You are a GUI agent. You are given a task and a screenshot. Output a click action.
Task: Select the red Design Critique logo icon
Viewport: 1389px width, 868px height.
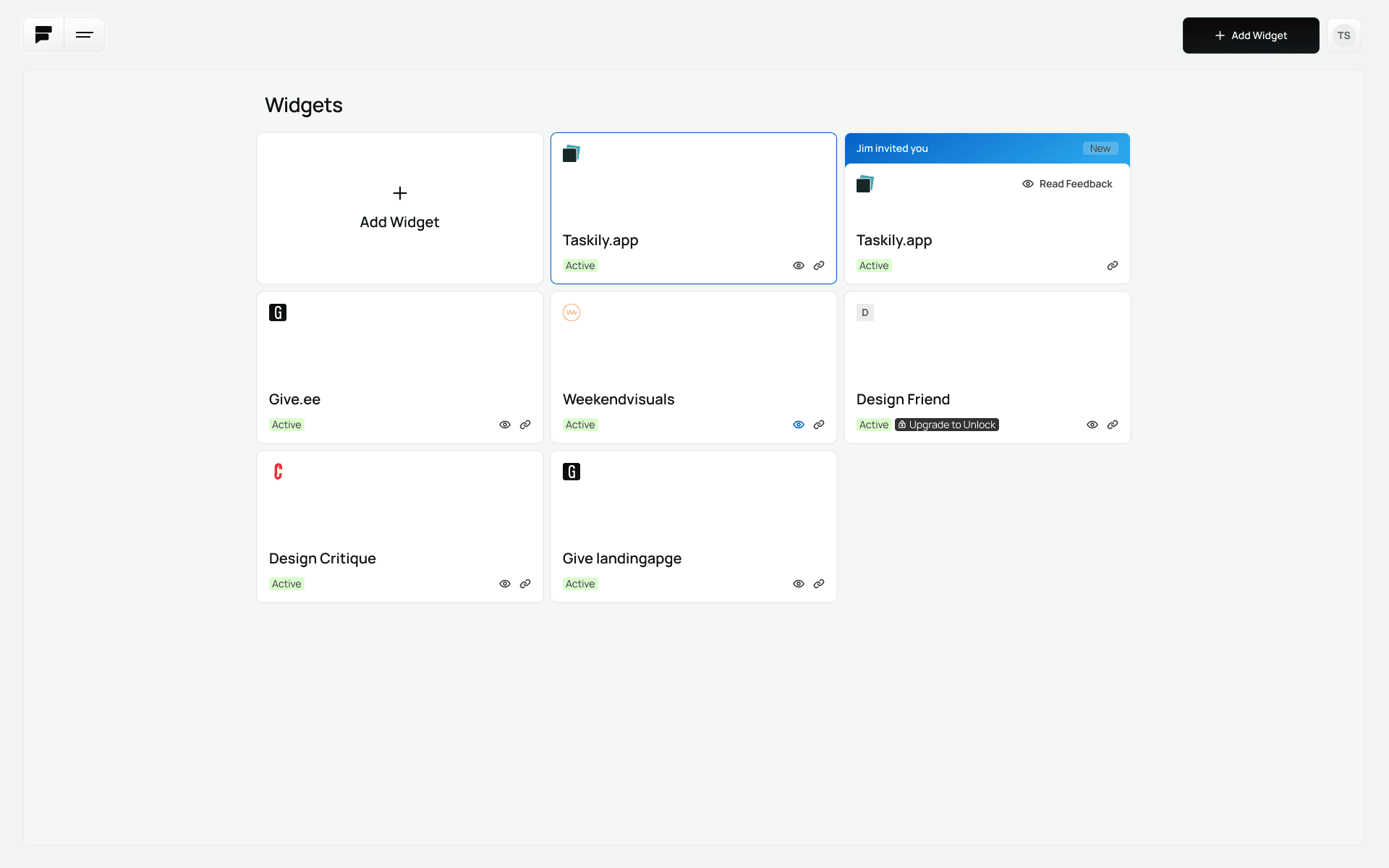pos(279,472)
